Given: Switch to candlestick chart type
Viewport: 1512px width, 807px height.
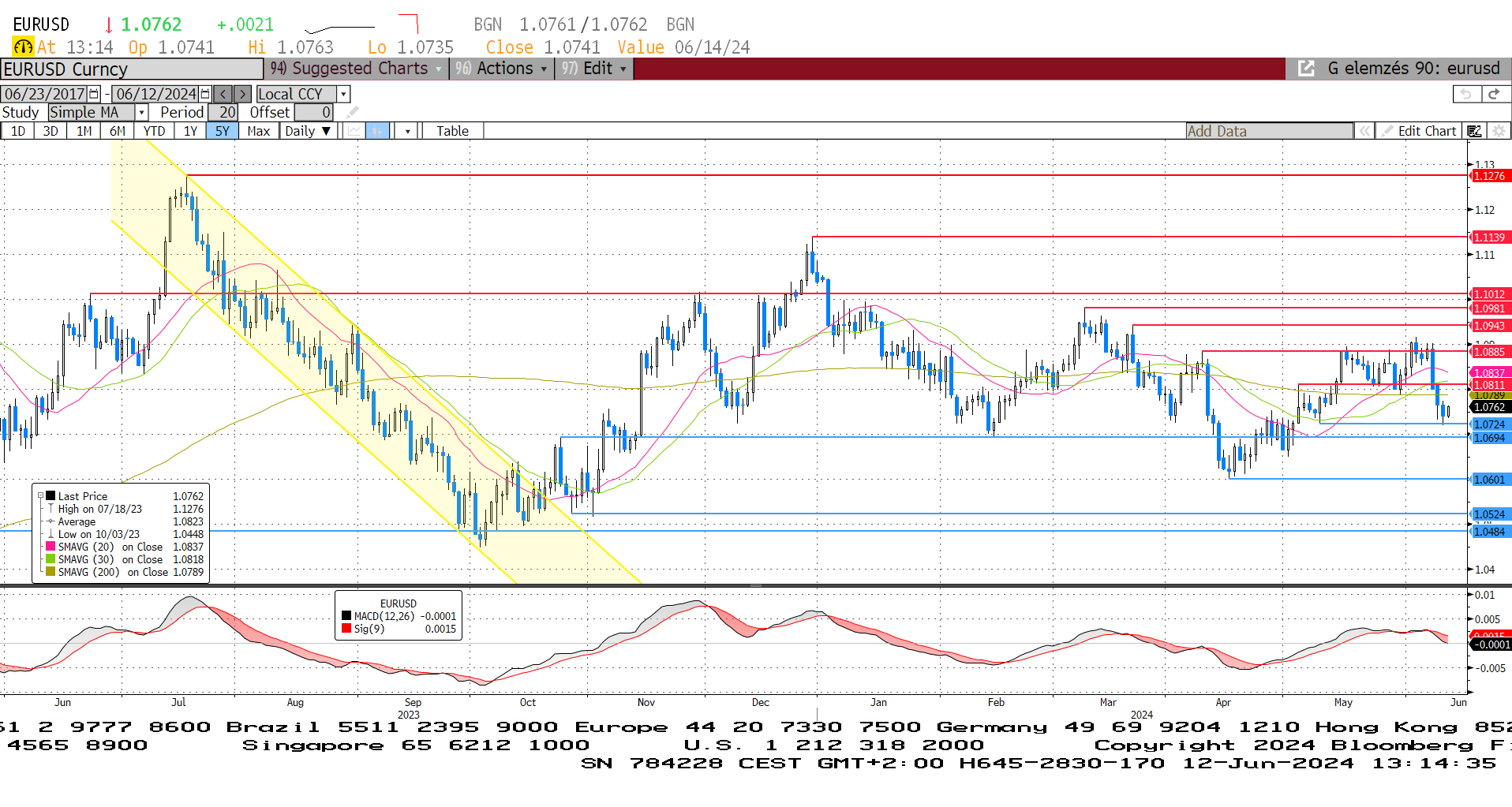Looking at the screenshot, I should pos(378,131).
